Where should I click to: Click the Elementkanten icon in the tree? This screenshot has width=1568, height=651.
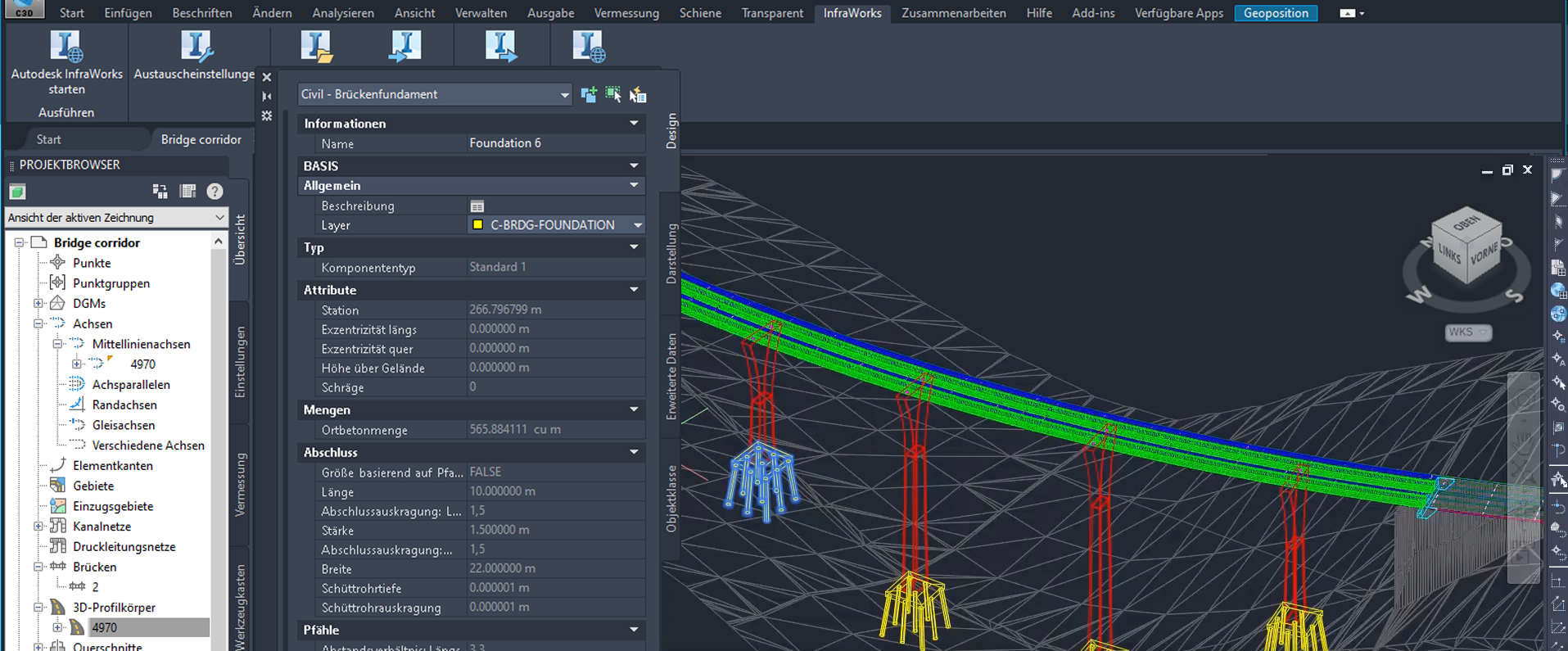coord(57,465)
